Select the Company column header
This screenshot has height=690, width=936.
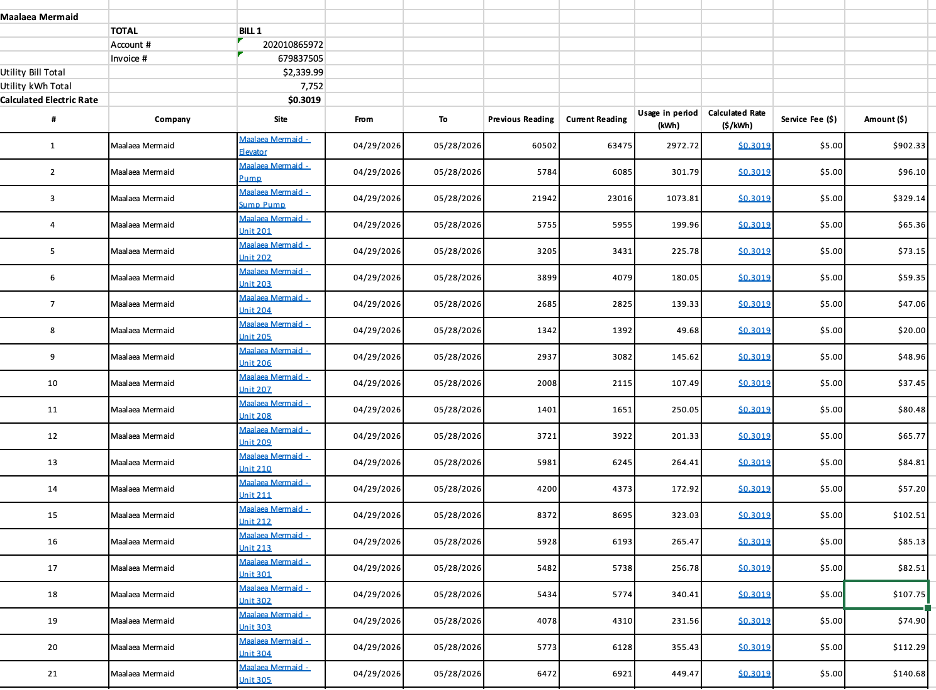(x=173, y=119)
